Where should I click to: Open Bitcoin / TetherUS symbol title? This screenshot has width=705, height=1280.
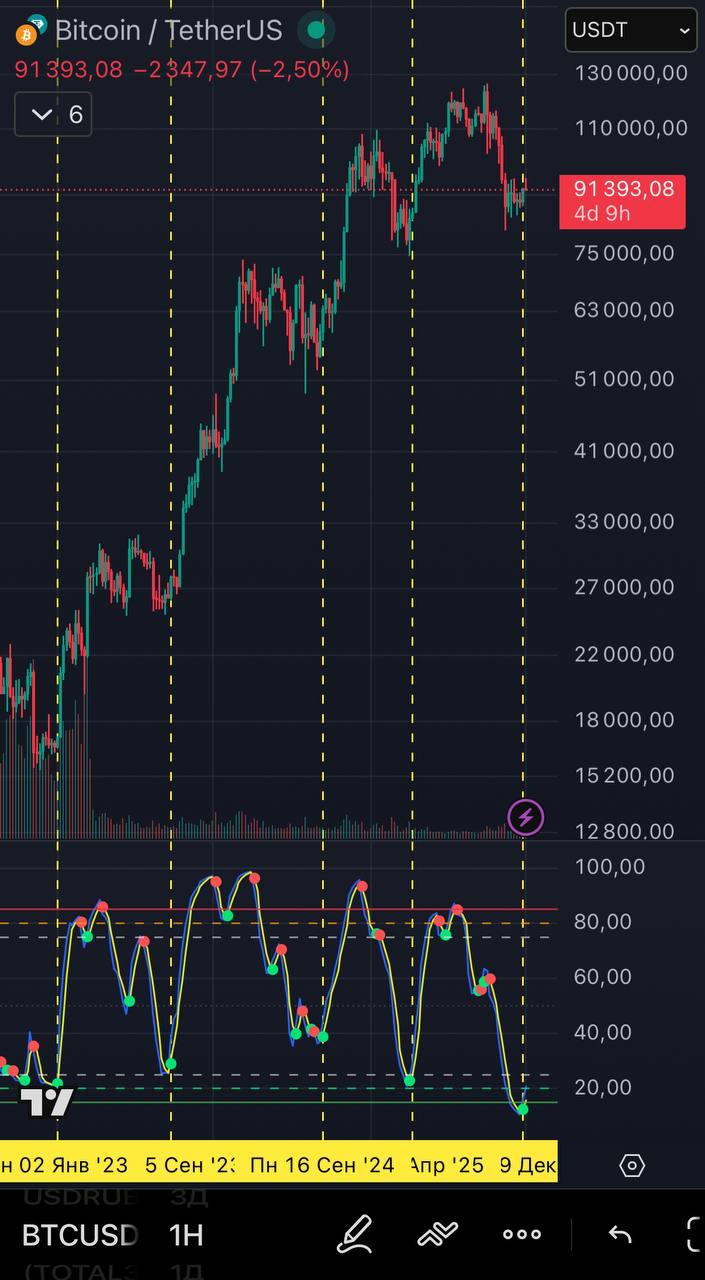[x=168, y=31]
